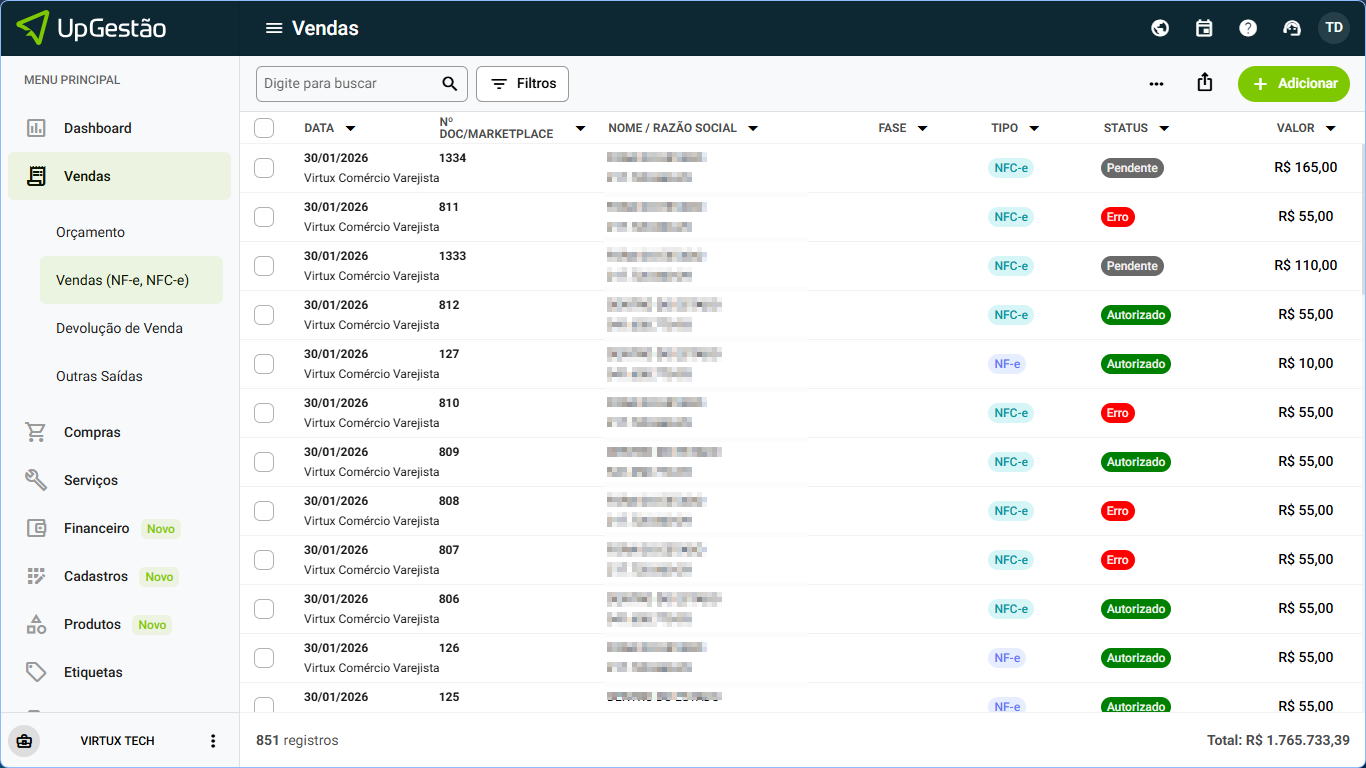
Task: Click the Digite para buscar field
Action: pyautogui.click(x=345, y=84)
